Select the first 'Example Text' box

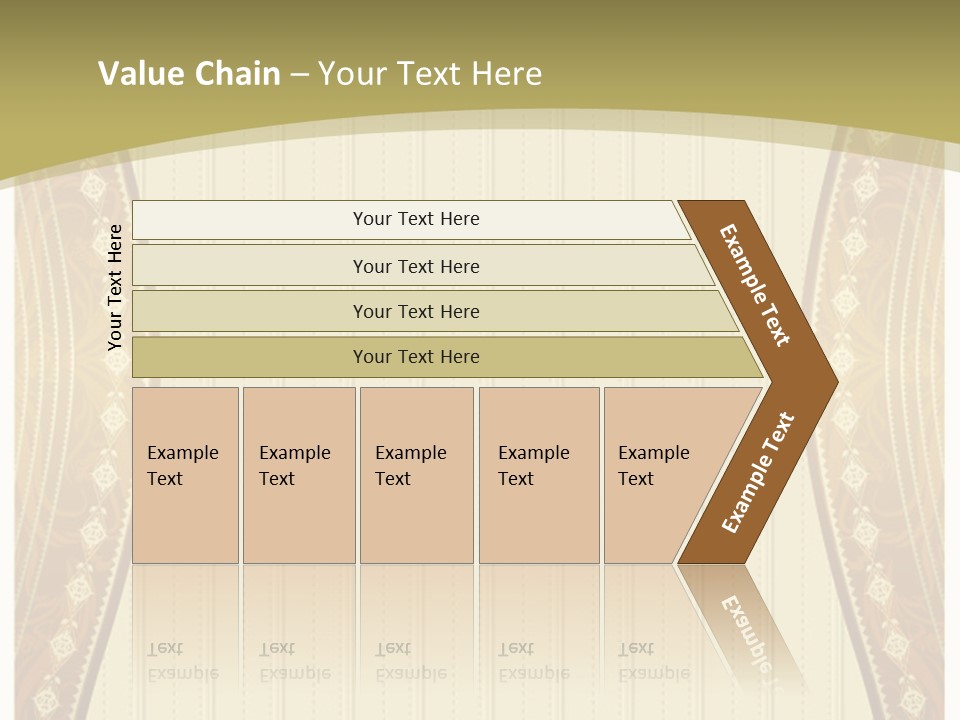(186, 475)
